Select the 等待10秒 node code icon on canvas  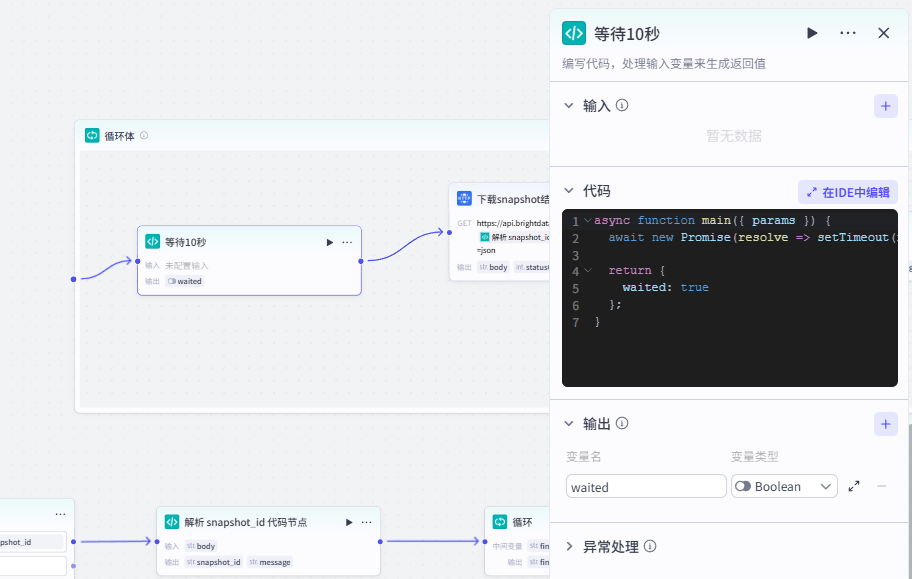152,241
